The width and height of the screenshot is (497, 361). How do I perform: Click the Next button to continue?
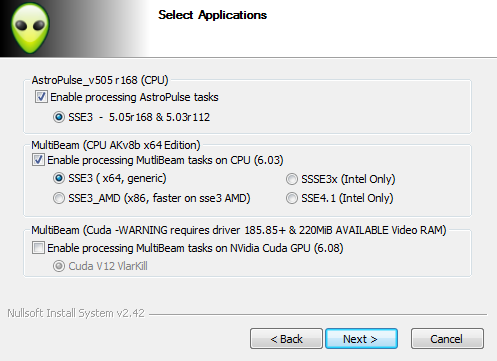[x=361, y=339]
